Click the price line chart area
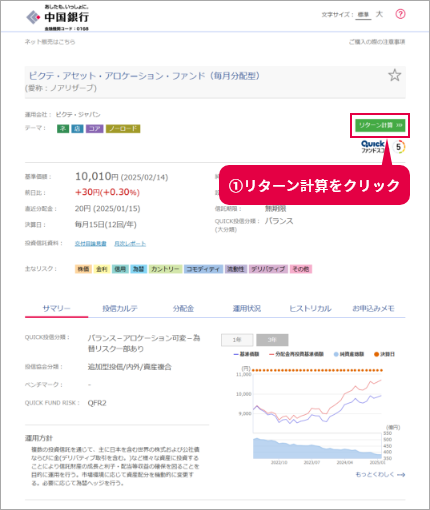The width and height of the screenshot is (430, 510). coord(317,403)
